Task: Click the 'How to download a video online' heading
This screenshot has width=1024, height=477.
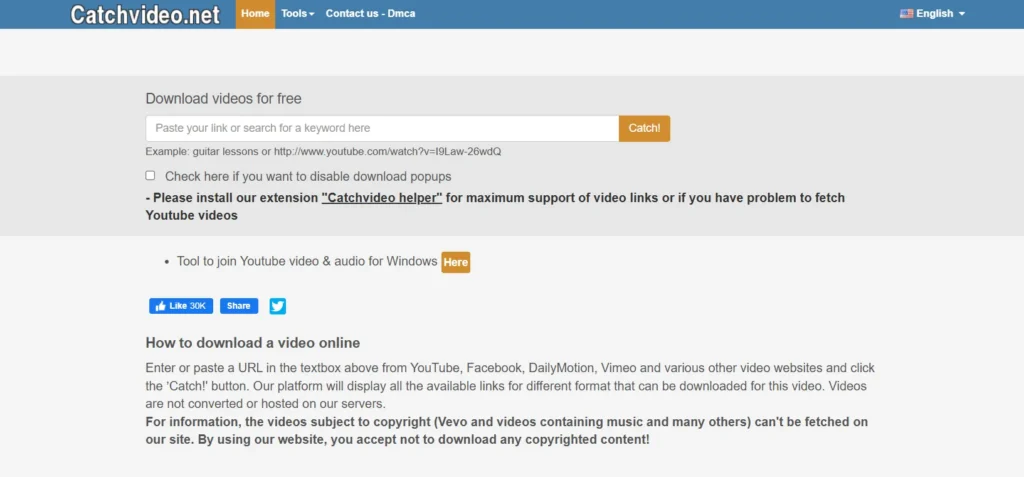Action: (252, 342)
